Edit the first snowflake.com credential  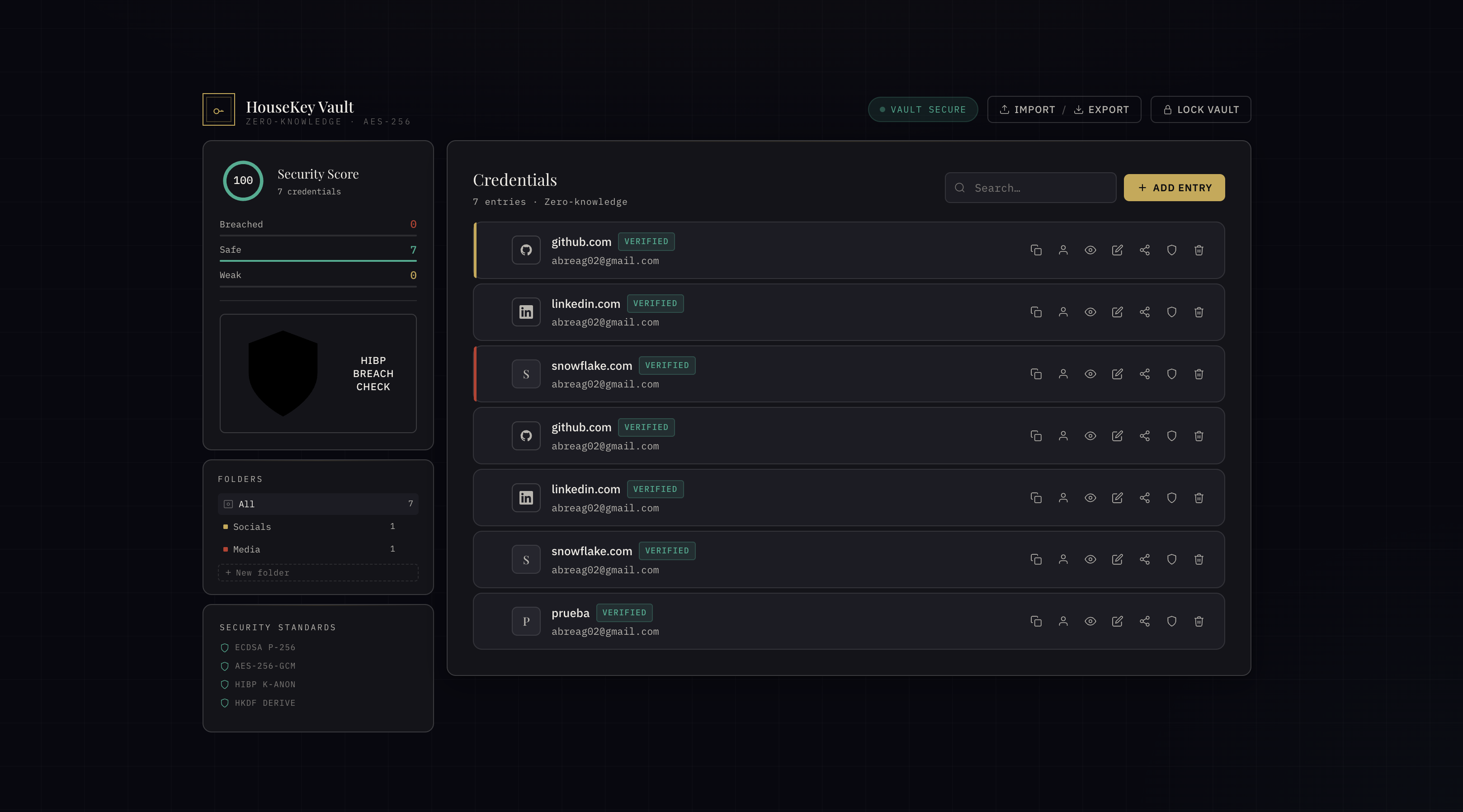coord(1117,374)
